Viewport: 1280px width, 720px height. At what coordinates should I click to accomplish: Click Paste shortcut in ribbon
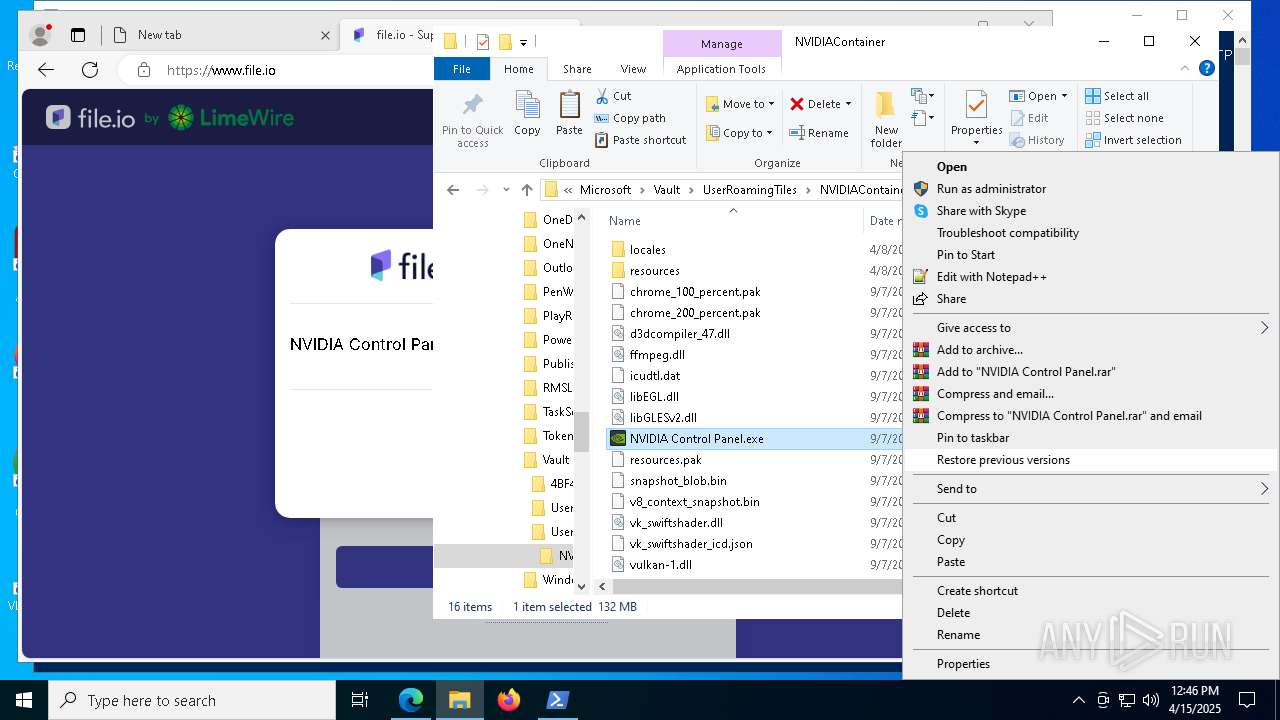point(640,140)
